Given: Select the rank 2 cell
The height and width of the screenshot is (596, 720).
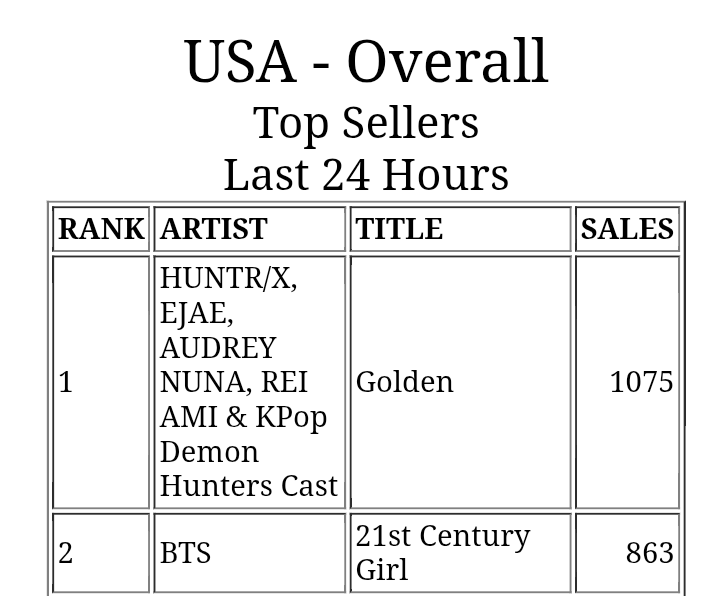Looking at the screenshot, I should tap(101, 553).
